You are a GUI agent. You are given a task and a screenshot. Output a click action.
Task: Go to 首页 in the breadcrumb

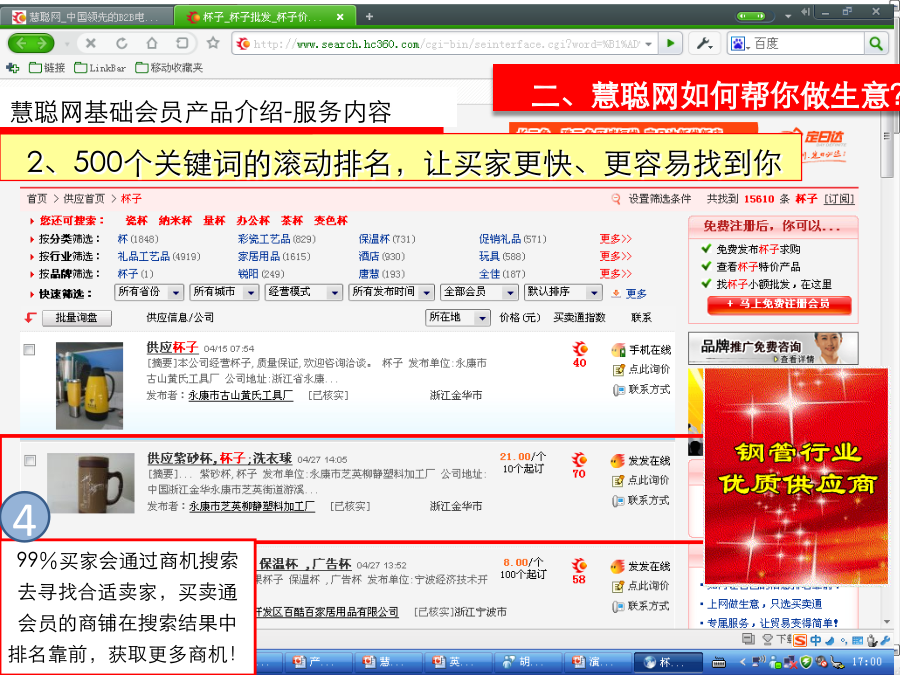click(37, 199)
